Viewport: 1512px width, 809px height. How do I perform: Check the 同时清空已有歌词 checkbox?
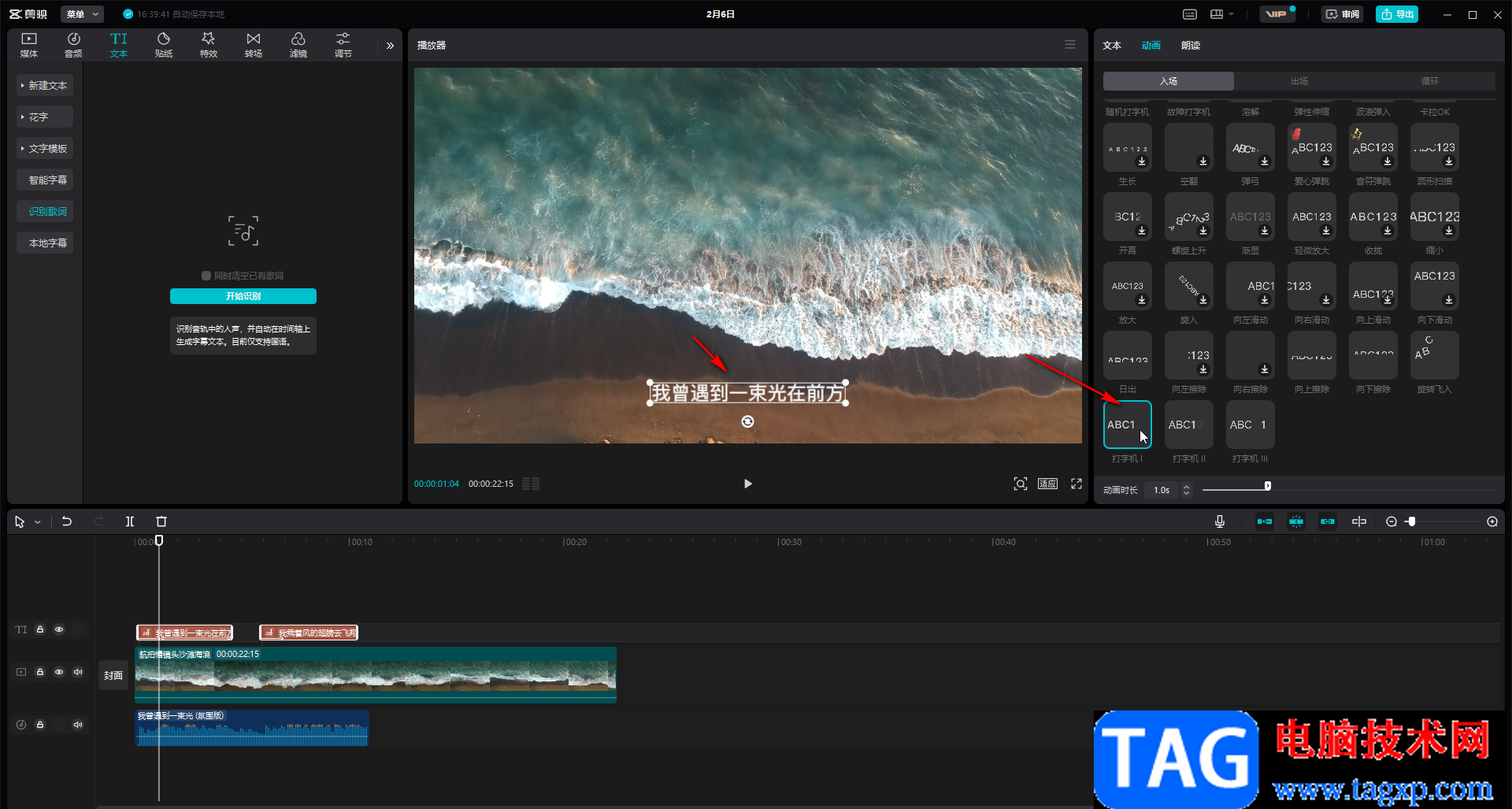click(x=206, y=276)
